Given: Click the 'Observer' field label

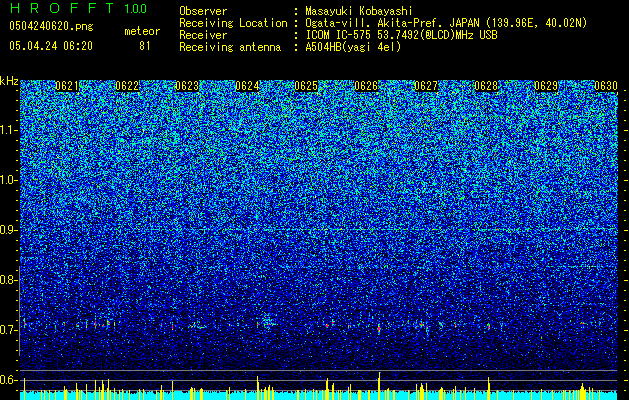Looking at the screenshot, I should pyautogui.click(x=203, y=11).
